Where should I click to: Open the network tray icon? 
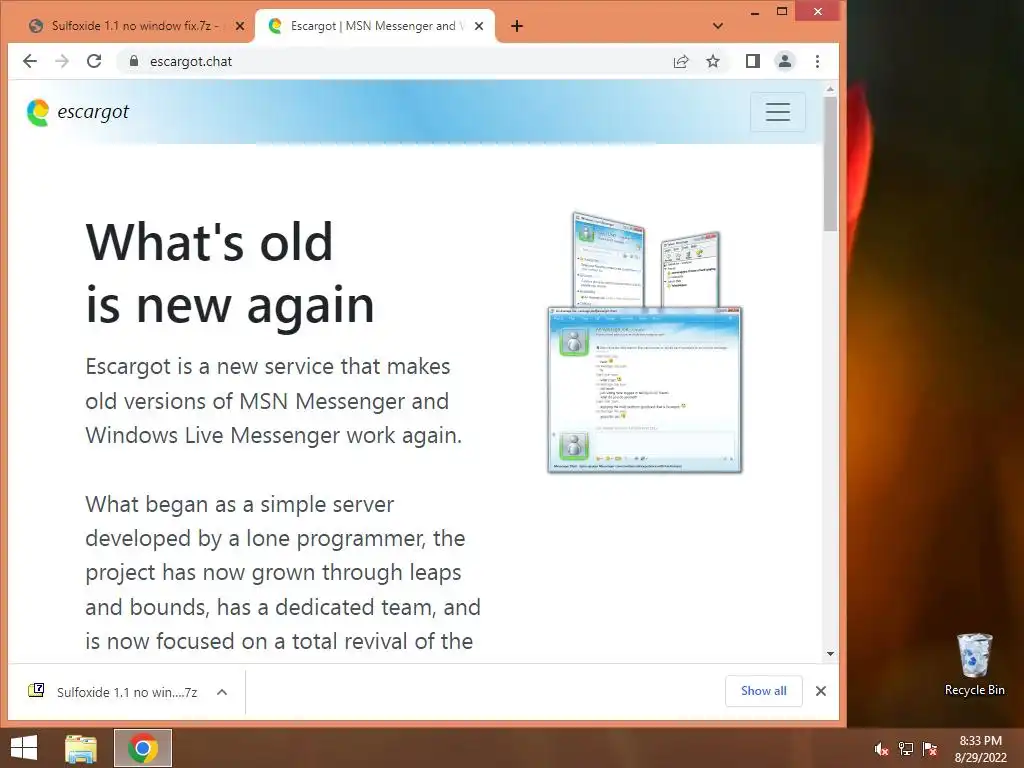pos(906,749)
